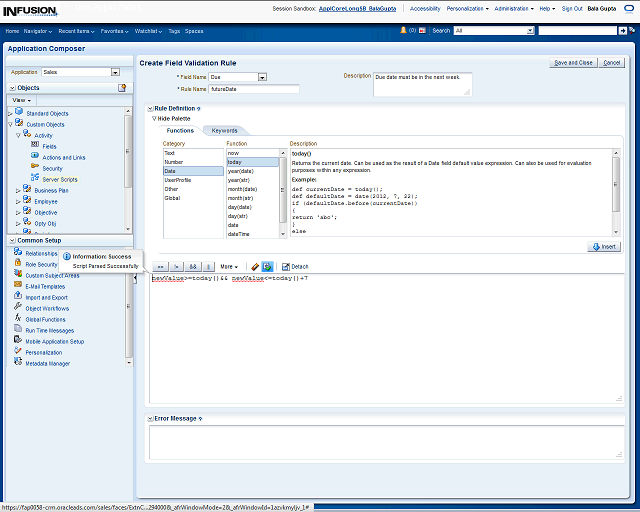The width and height of the screenshot is (640, 512).
Task: Open Metadata Manager from Common Setup
Action: pos(47,363)
